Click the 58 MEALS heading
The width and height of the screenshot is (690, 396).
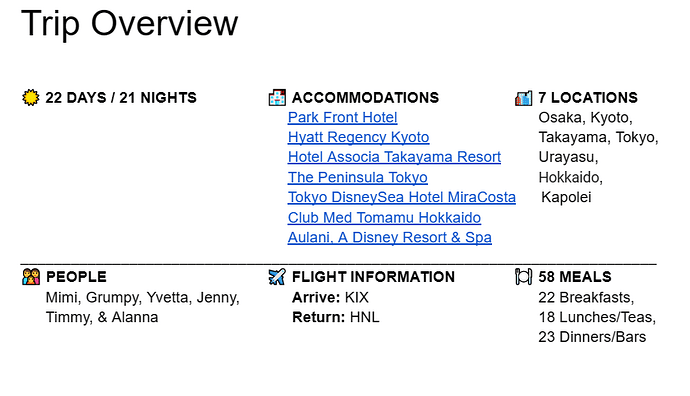[x=575, y=277]
